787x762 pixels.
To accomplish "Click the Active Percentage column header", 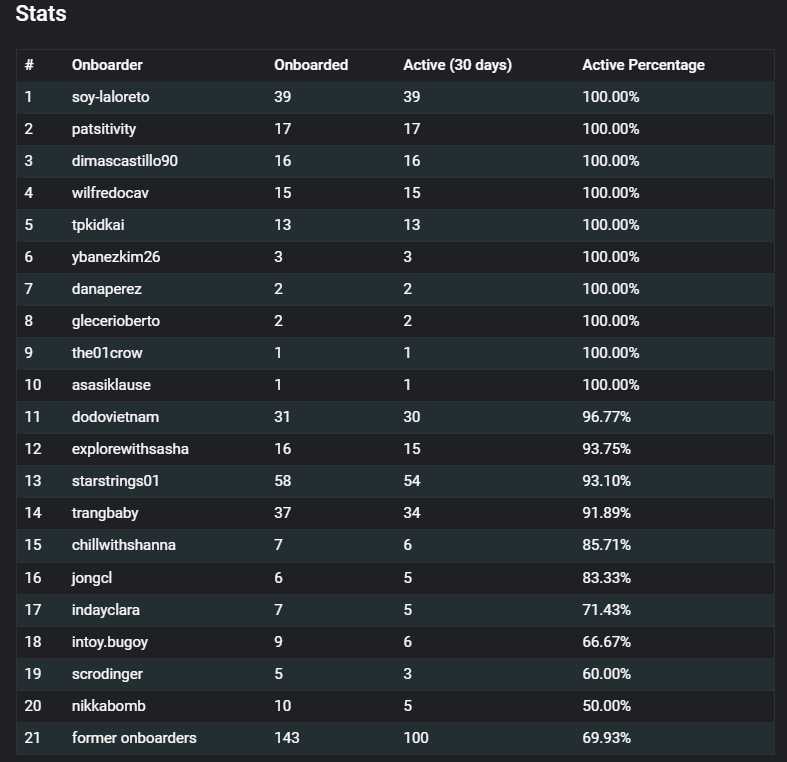I will 643,65.
